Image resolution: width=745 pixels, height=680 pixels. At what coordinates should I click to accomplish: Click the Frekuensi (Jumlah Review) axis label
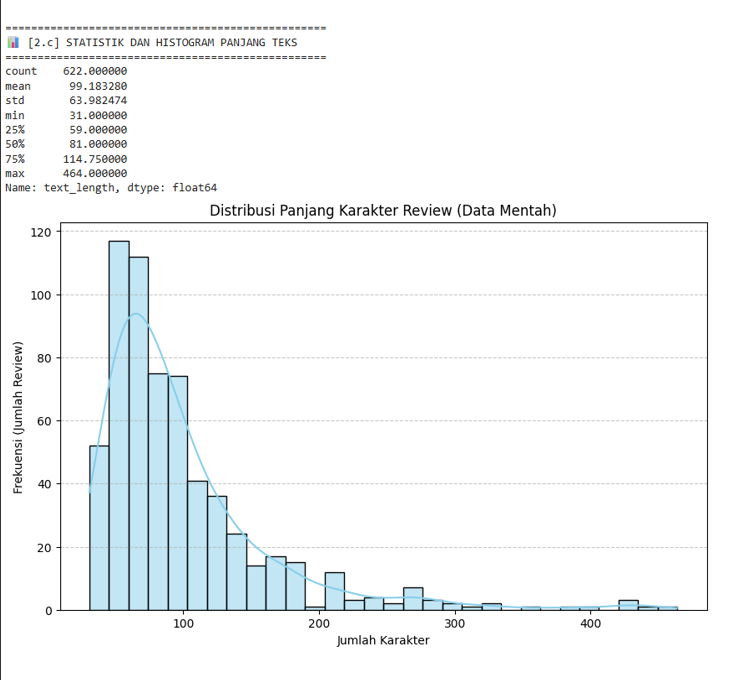point(18,417)
